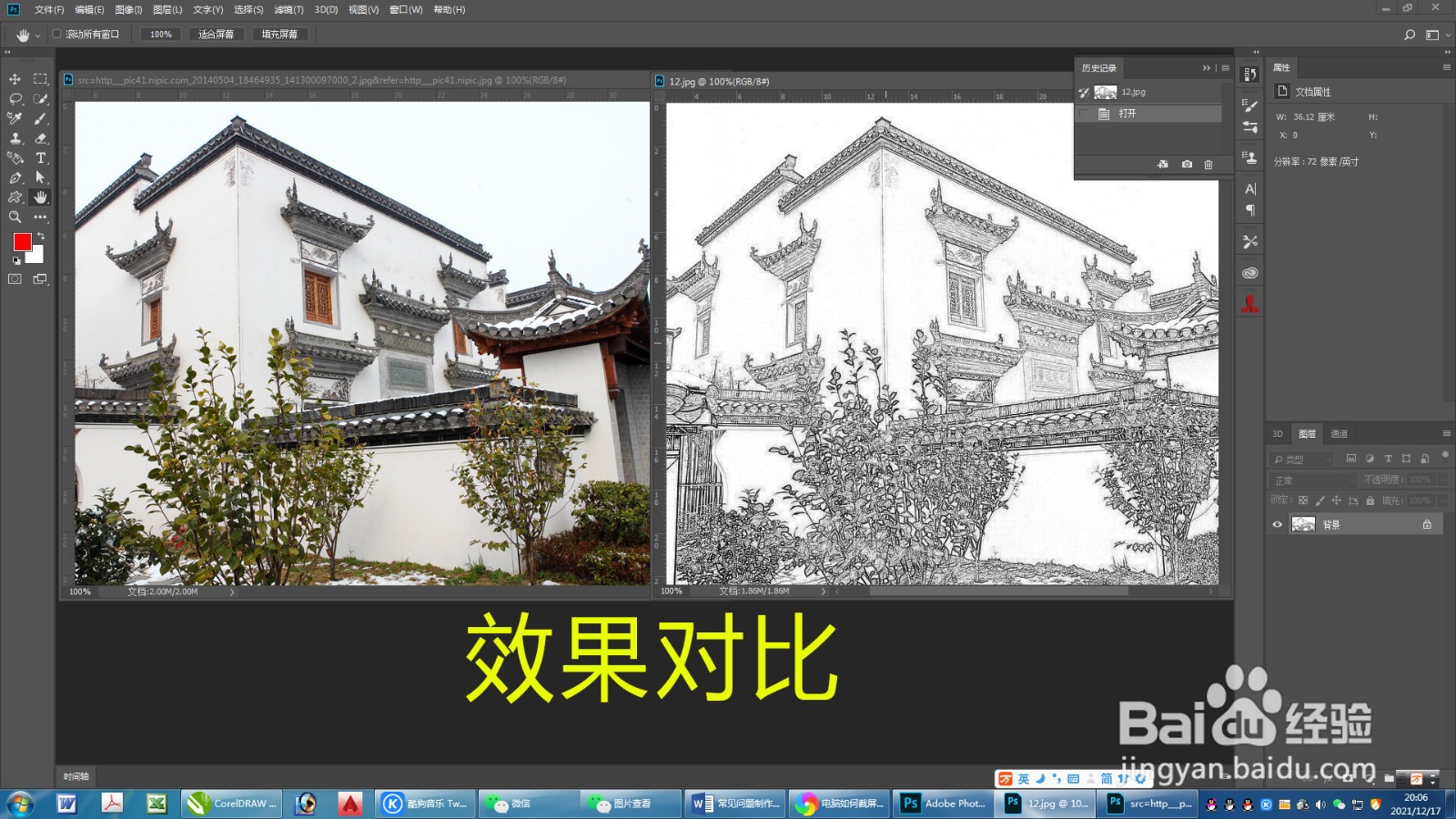
Task: Select the Move tool
Action: pyautogui.click(x=14, y=78)
